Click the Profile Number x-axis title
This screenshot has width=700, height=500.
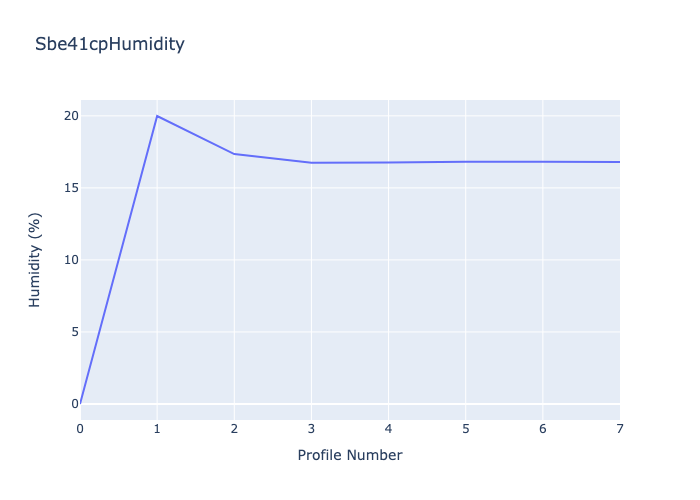pos(350,455)
